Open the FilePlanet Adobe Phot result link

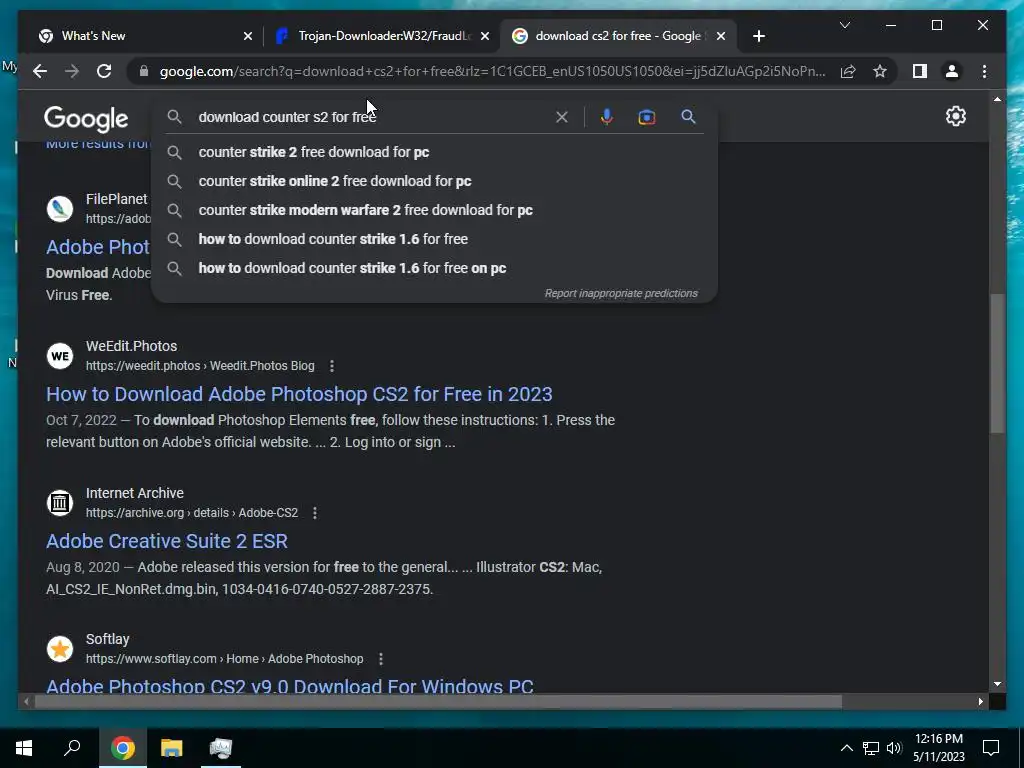pyautogui.click(x=98, y=247)
